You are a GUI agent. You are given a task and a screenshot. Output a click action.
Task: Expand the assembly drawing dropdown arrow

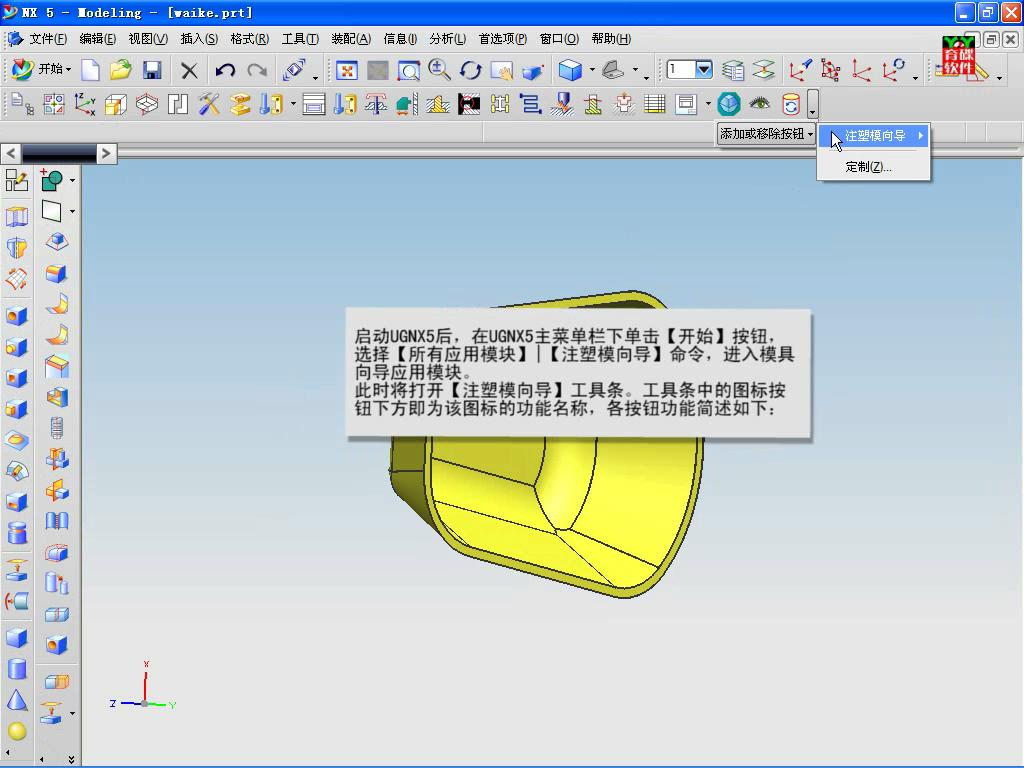pyautogui.click(x=708, y=104)
